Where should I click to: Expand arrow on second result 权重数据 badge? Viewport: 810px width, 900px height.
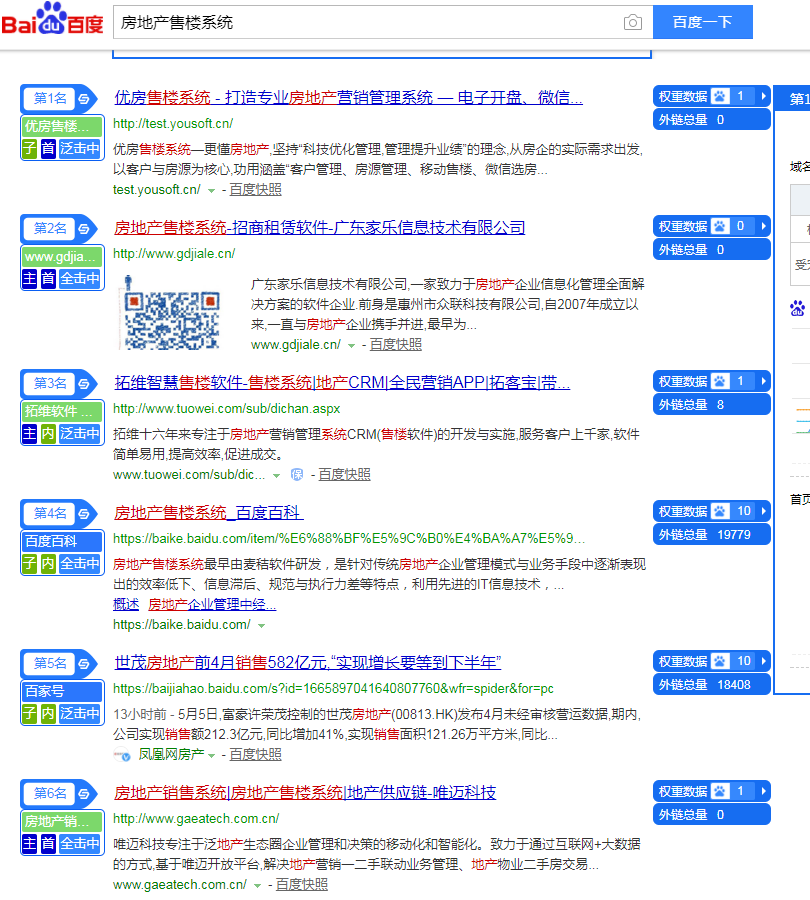(x=763, y=226)
